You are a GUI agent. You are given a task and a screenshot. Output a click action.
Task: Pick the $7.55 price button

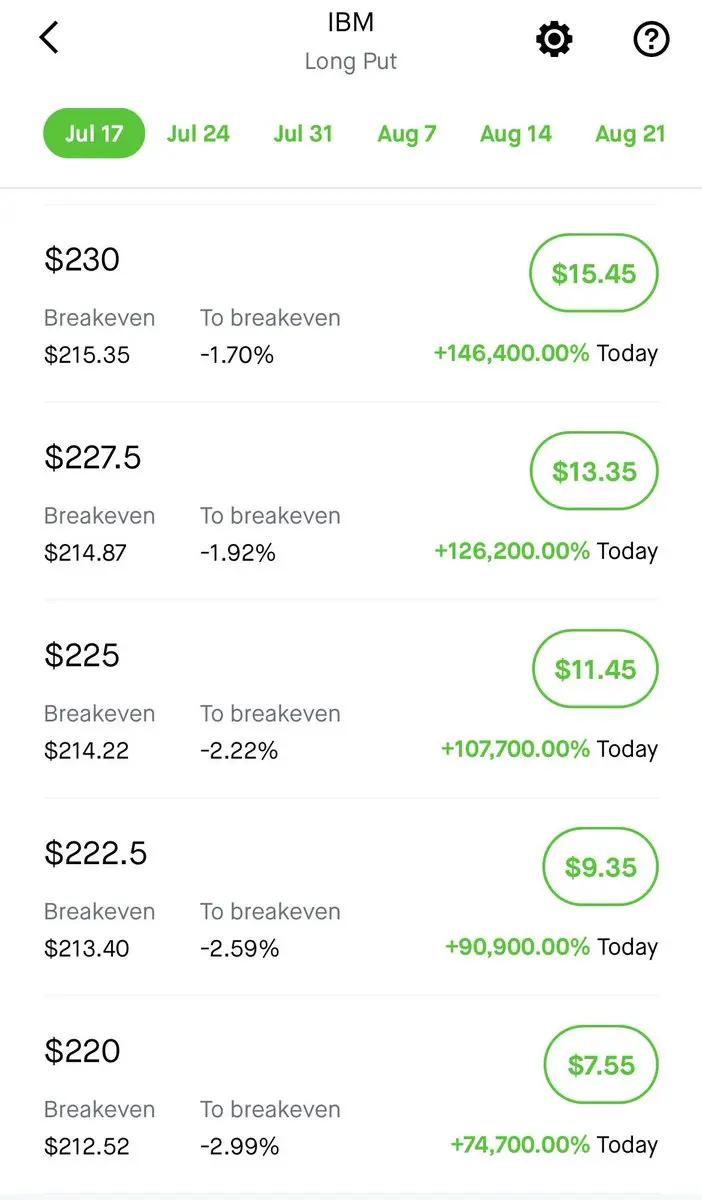pos(602,1065)
